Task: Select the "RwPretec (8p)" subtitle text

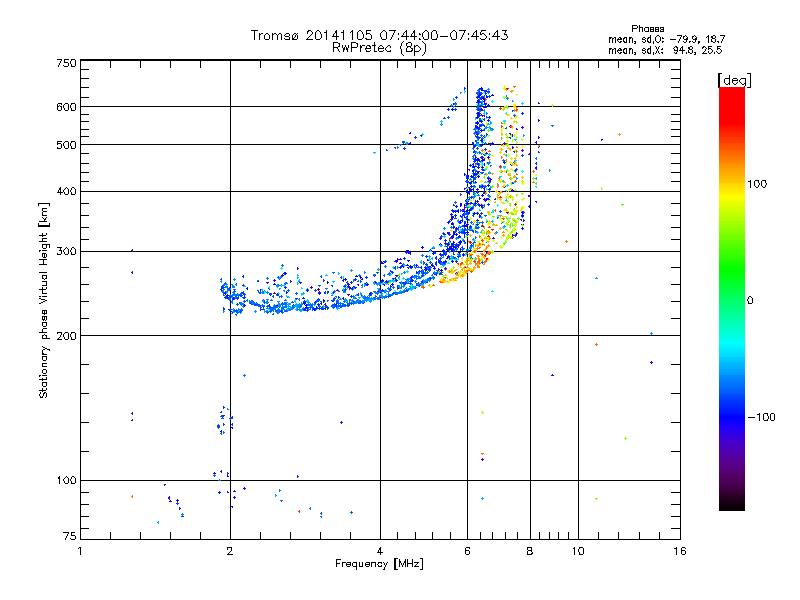Action: [x=379, y=48]
